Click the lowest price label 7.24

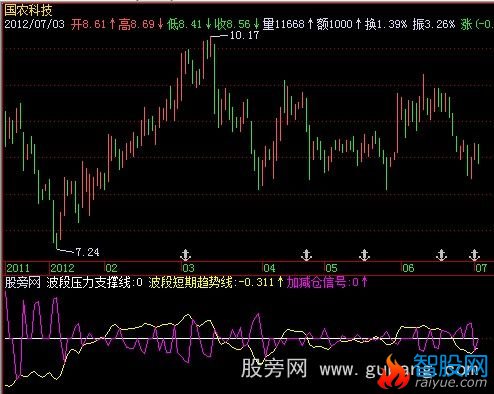coord(87,252)
